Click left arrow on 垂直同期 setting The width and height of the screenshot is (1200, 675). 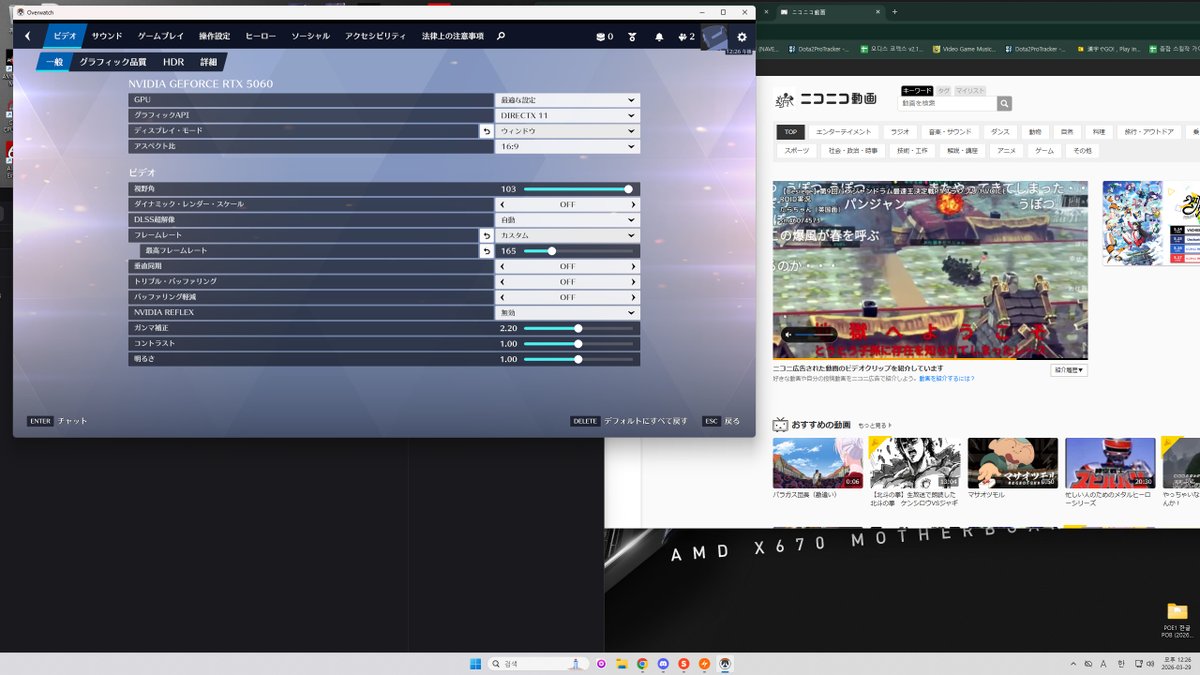pos(502,266)
